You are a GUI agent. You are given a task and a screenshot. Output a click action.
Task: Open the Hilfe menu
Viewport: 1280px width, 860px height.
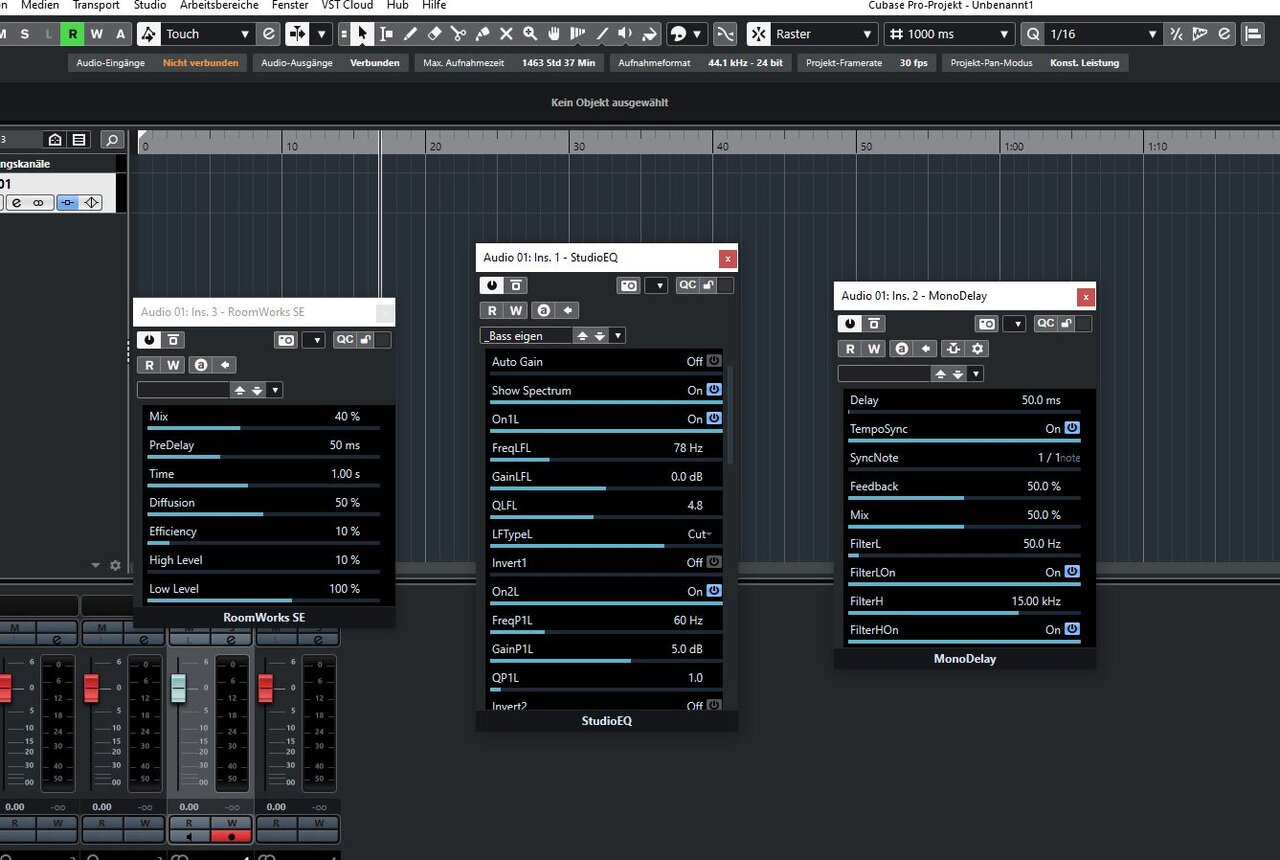coord(434,6)
